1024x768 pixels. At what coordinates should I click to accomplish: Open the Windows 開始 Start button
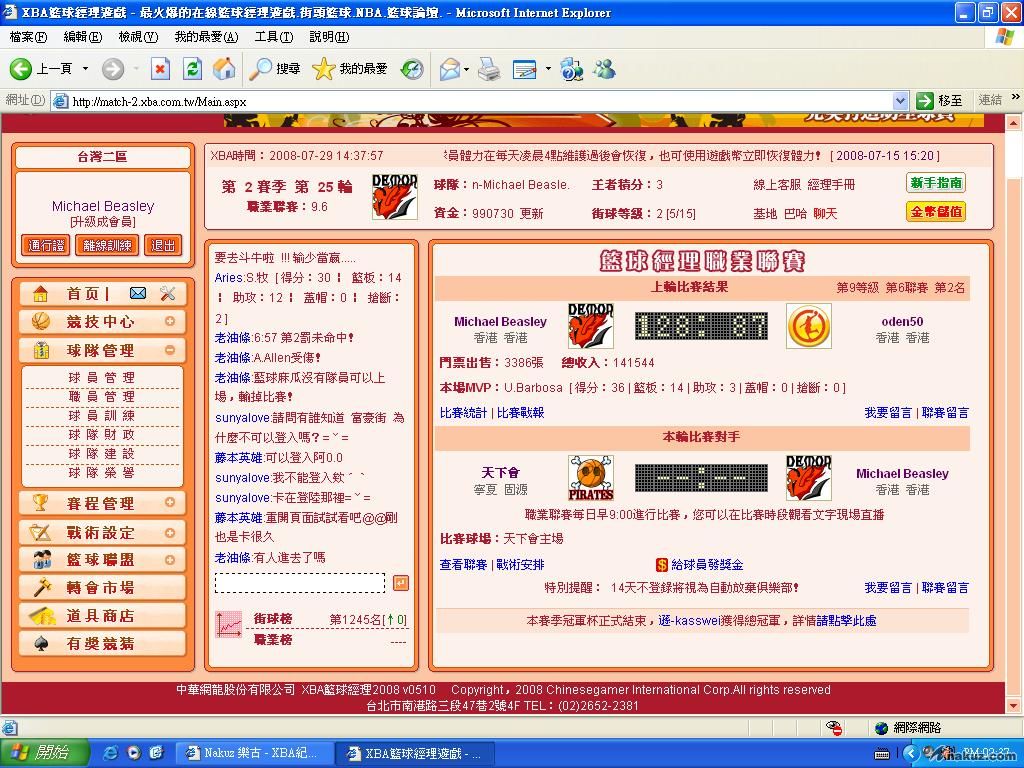click(44, 753)
